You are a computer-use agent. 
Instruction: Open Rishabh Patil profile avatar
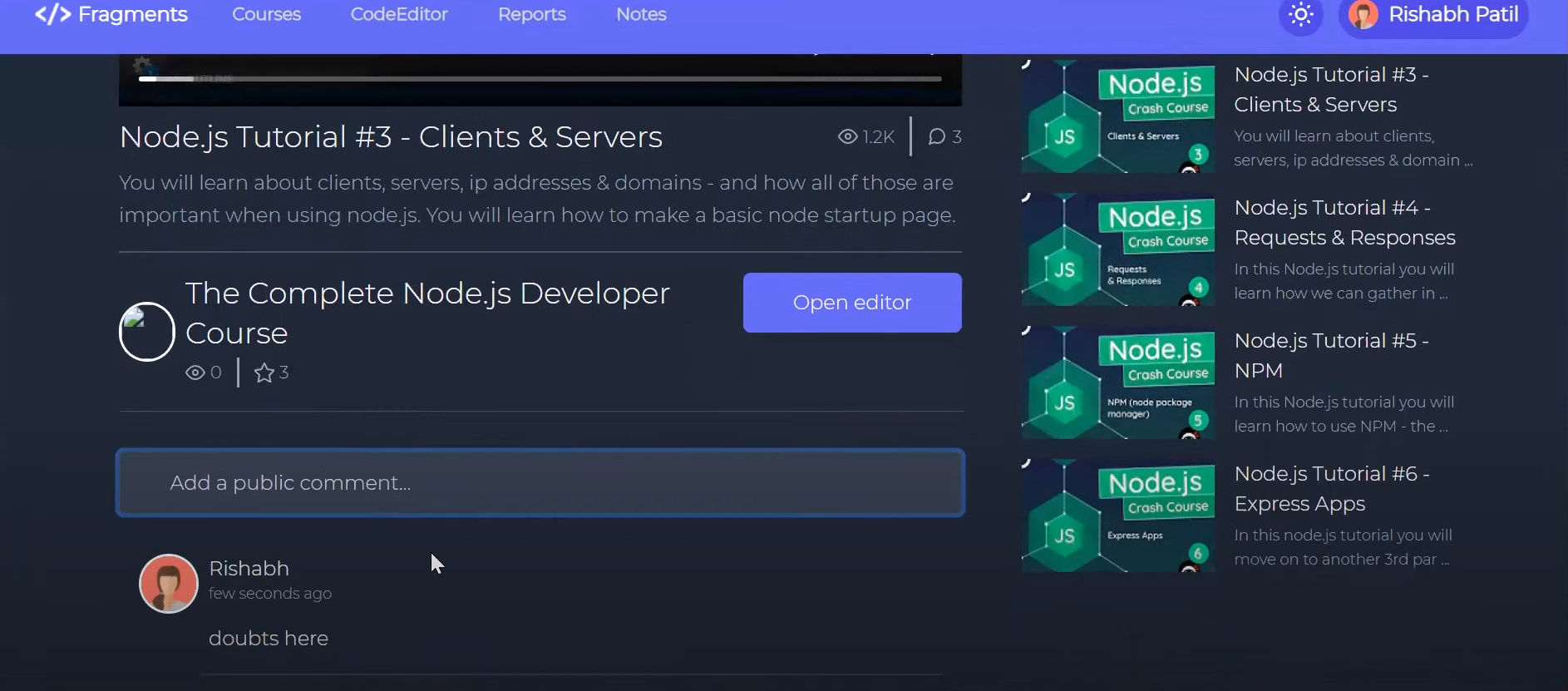(x=1363, y=15)
